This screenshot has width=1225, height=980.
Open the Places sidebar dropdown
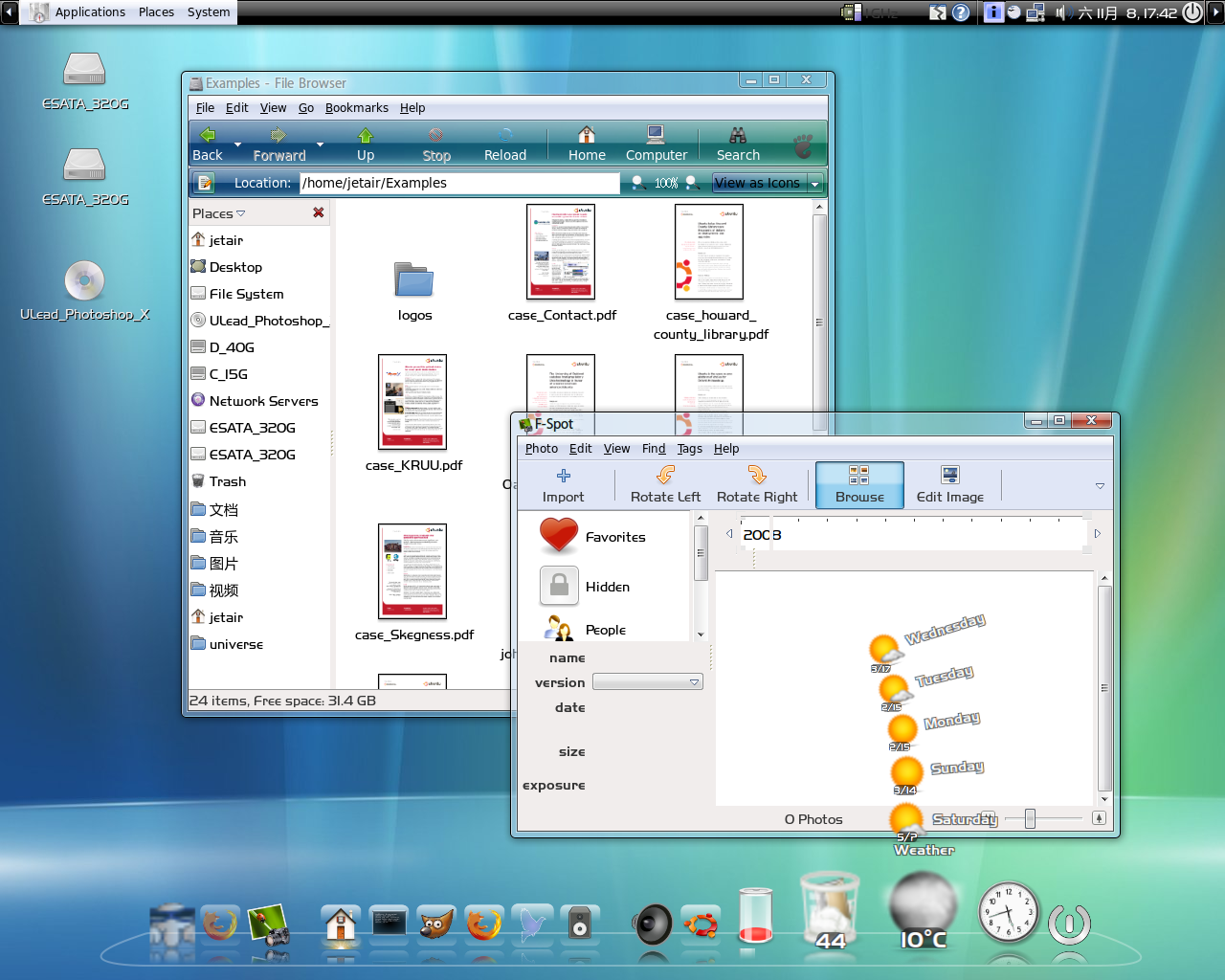(x=219, y=213)
